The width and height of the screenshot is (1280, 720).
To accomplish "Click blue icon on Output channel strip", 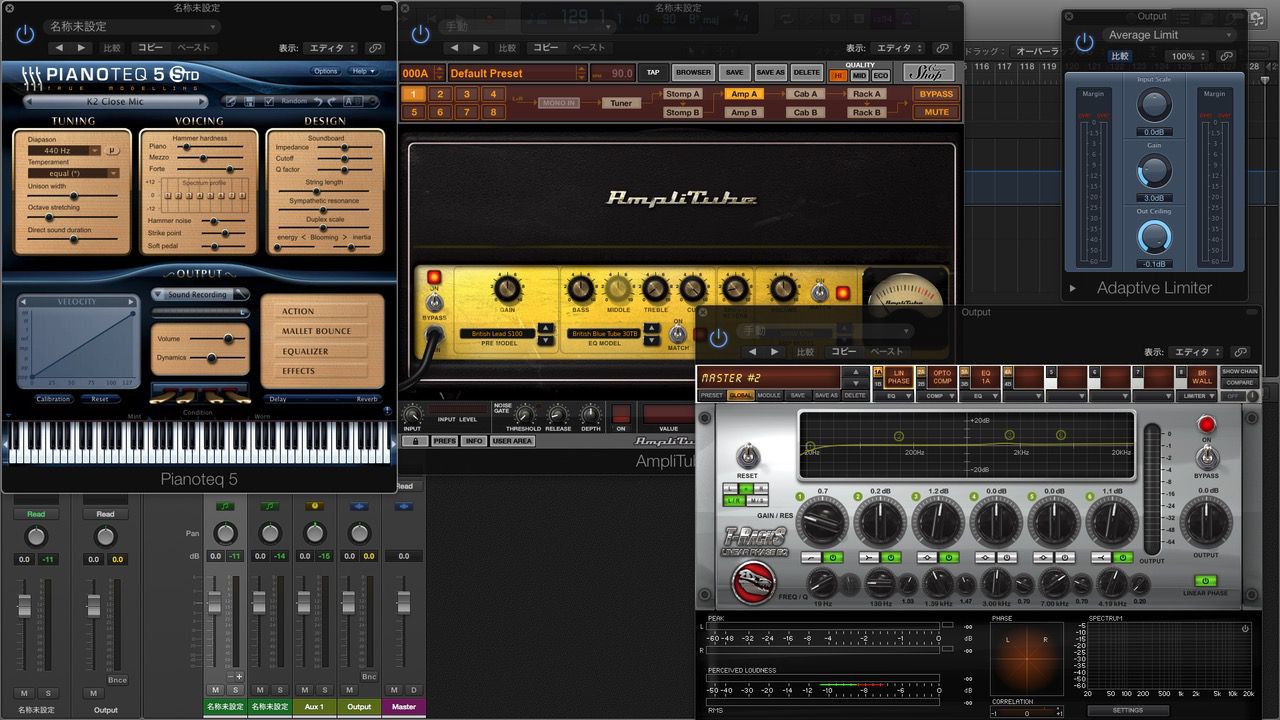I will tap(359, 506).
